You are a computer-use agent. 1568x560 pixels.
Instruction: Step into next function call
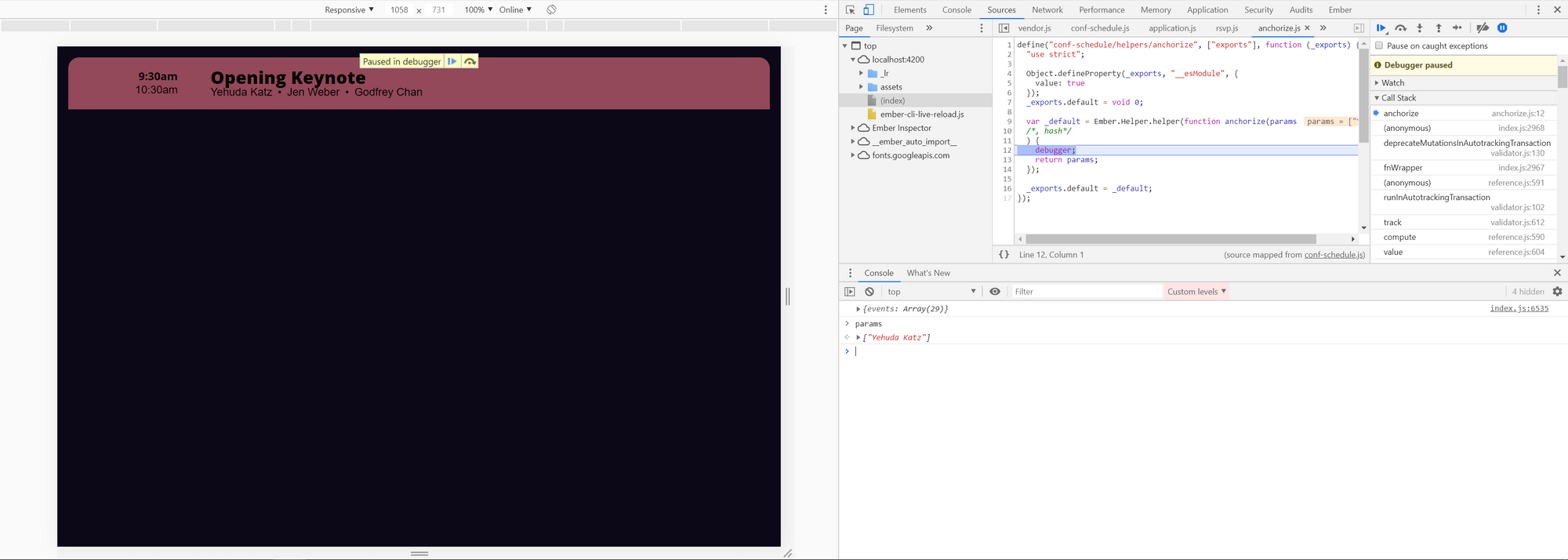coord(1420,28)
